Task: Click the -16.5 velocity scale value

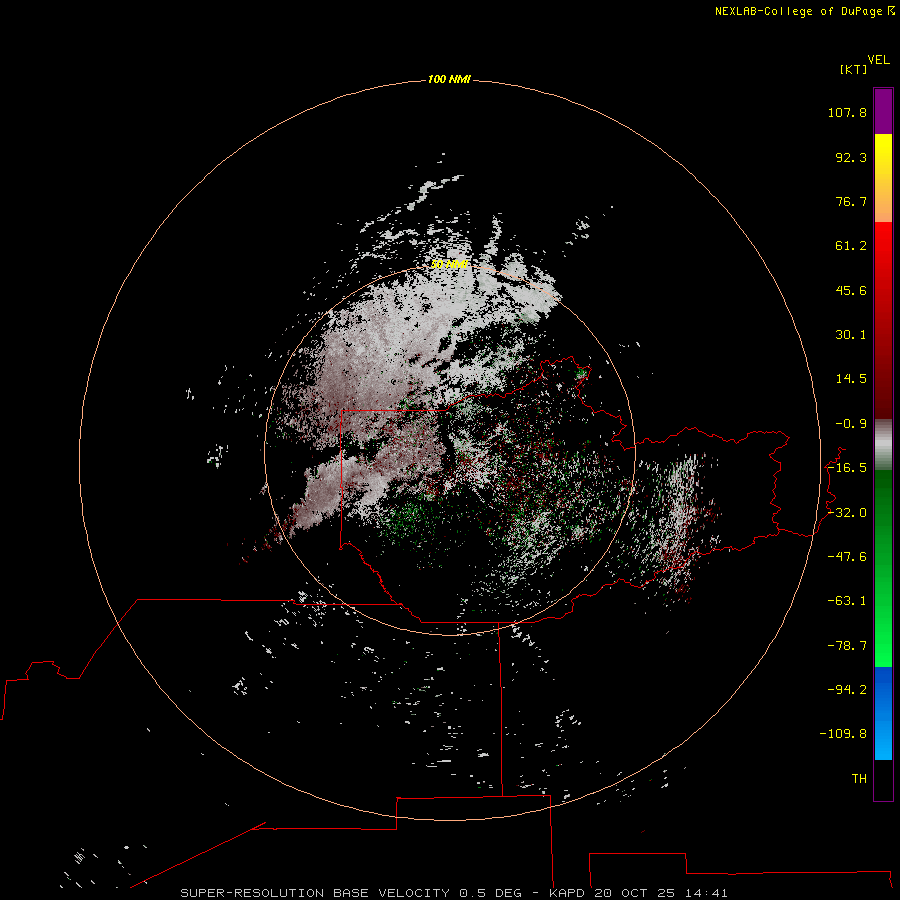Action: (847, 468)
